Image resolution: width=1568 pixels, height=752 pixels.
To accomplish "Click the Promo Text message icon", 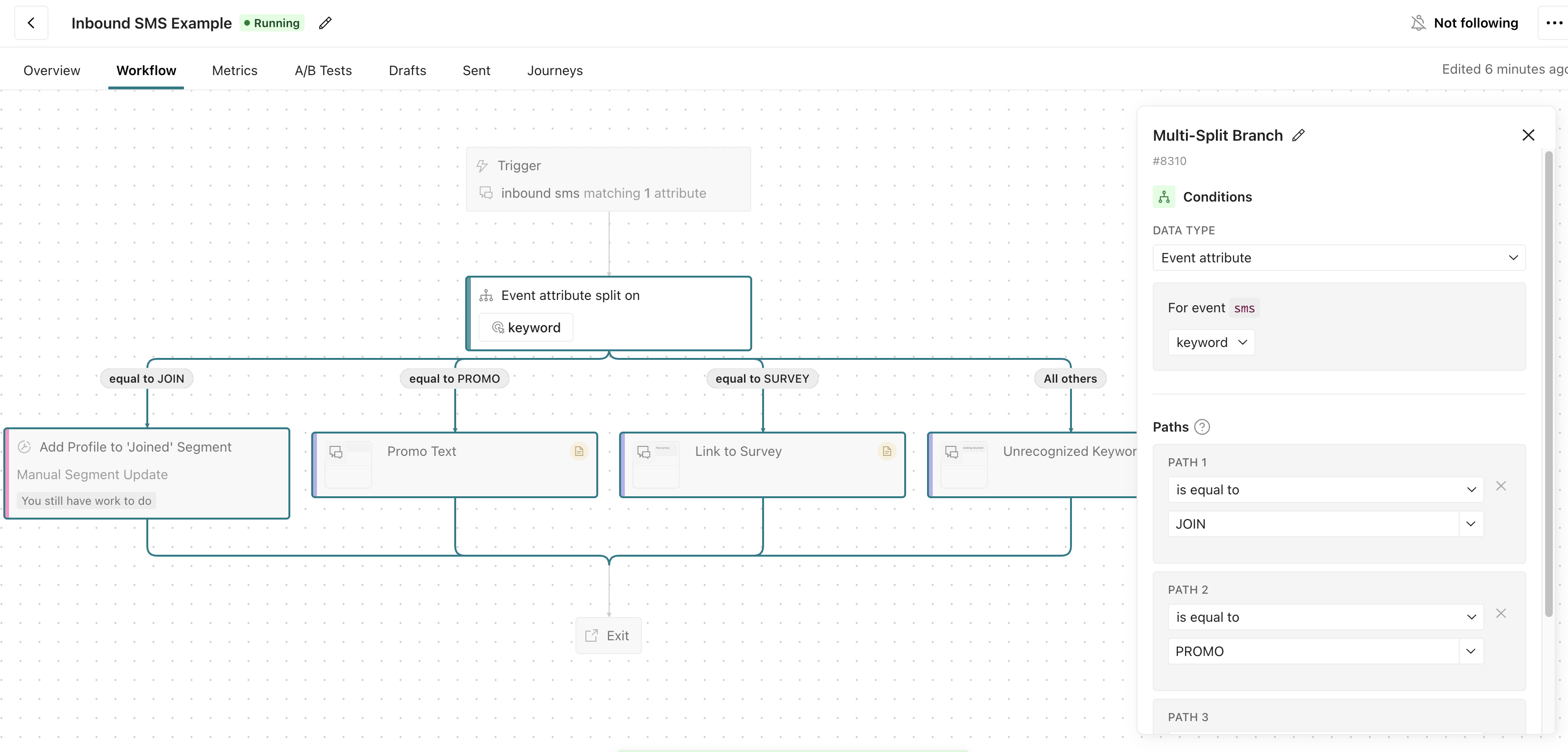I will [x=336, y=452].
